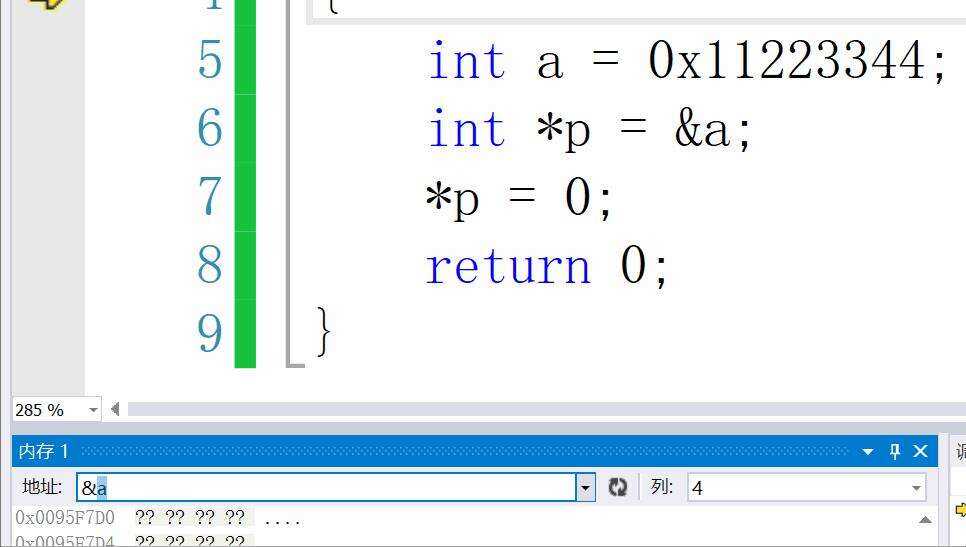
Task: Click the yellow current-statement arrow in editor margin
Action: coord(47,3)
